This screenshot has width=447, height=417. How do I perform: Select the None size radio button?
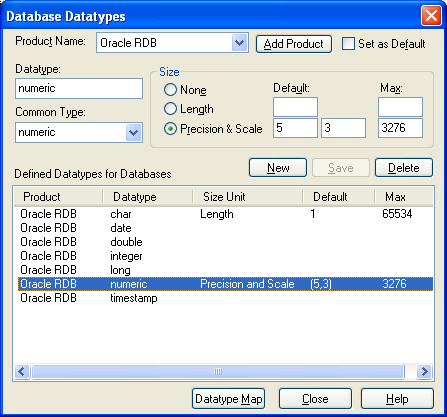170,90
